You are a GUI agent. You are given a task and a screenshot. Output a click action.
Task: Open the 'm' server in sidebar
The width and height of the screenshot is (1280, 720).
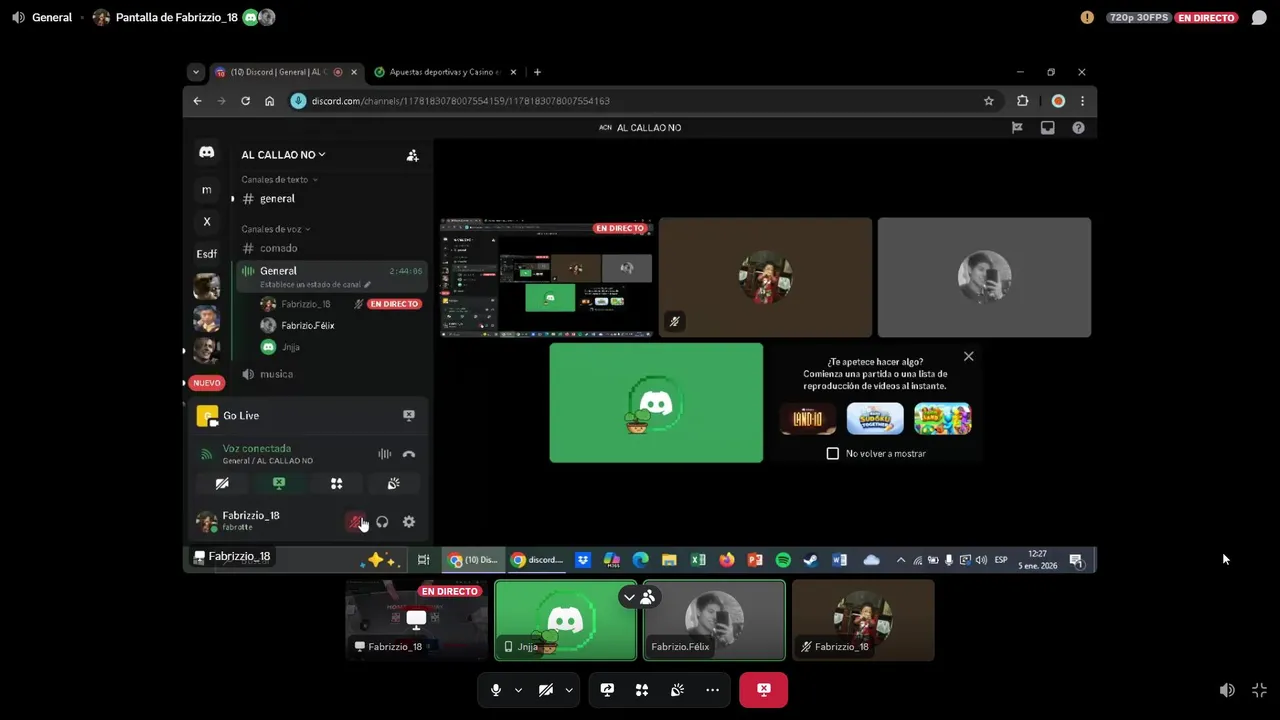click(x=206, y=190)
